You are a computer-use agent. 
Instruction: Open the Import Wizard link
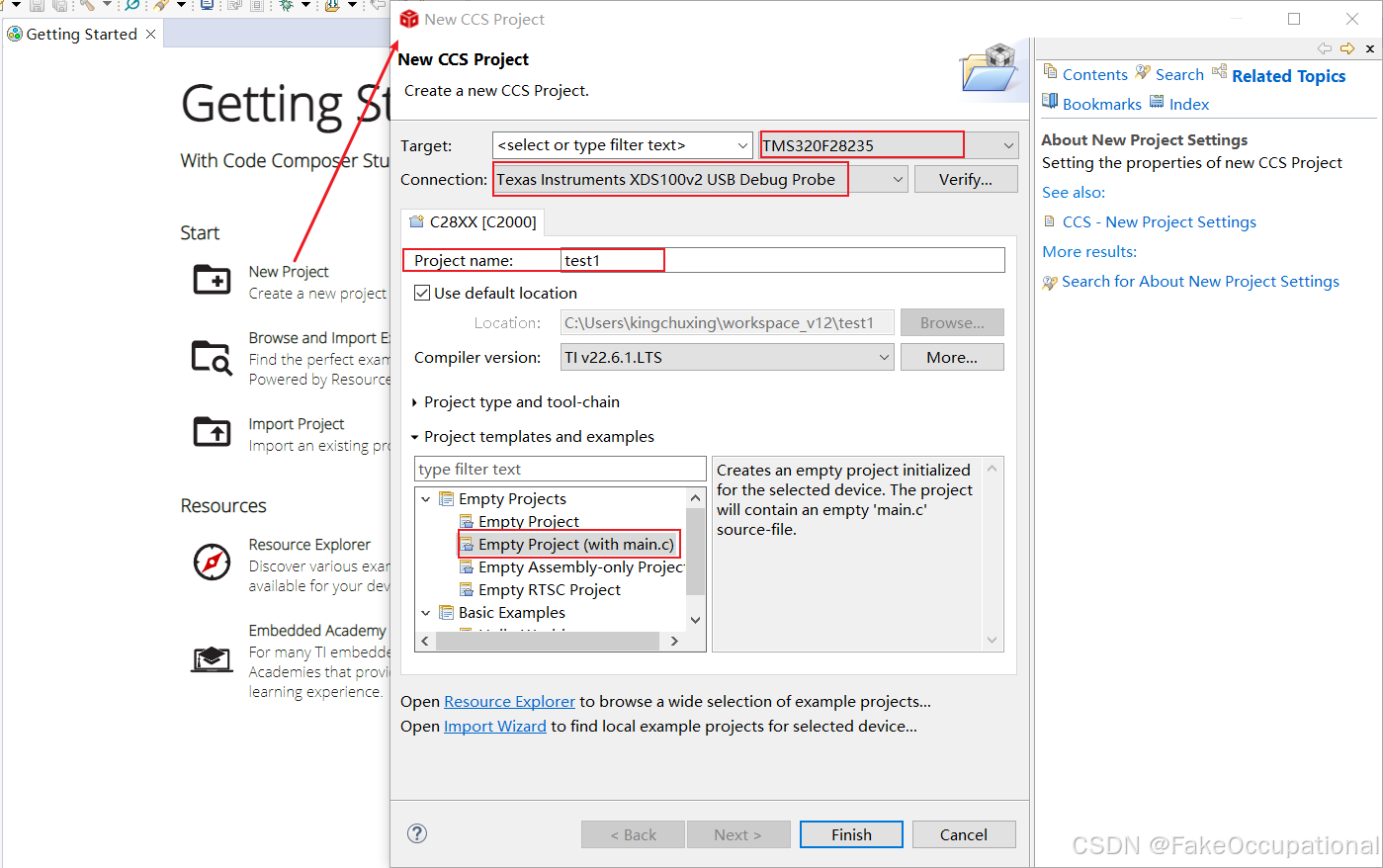(x=494, y=726)
